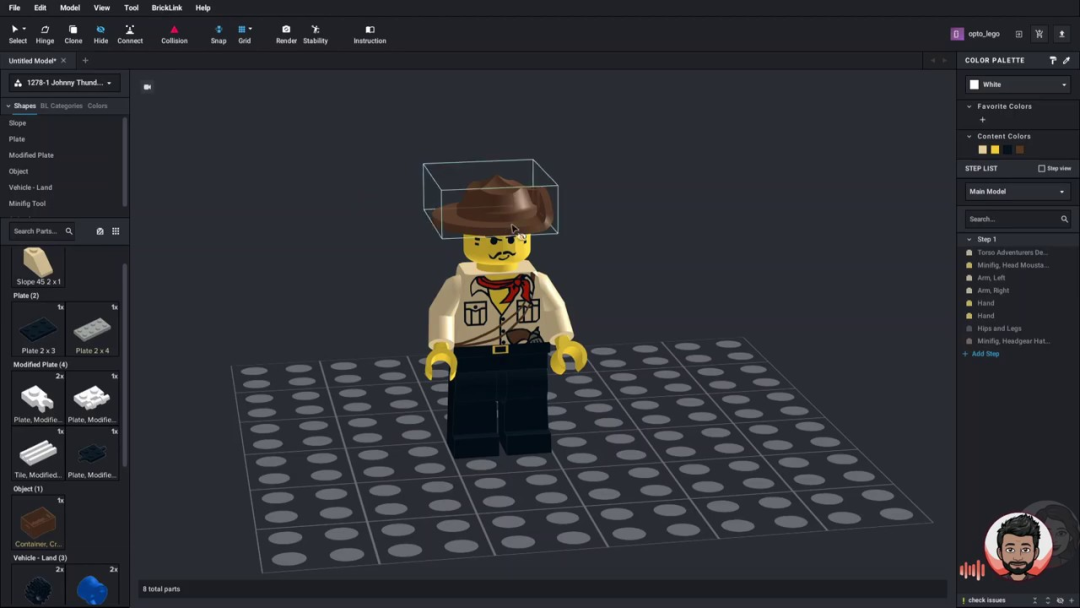
Task: Select the Vehicle - Land shape category
Action: coord(30,187)
